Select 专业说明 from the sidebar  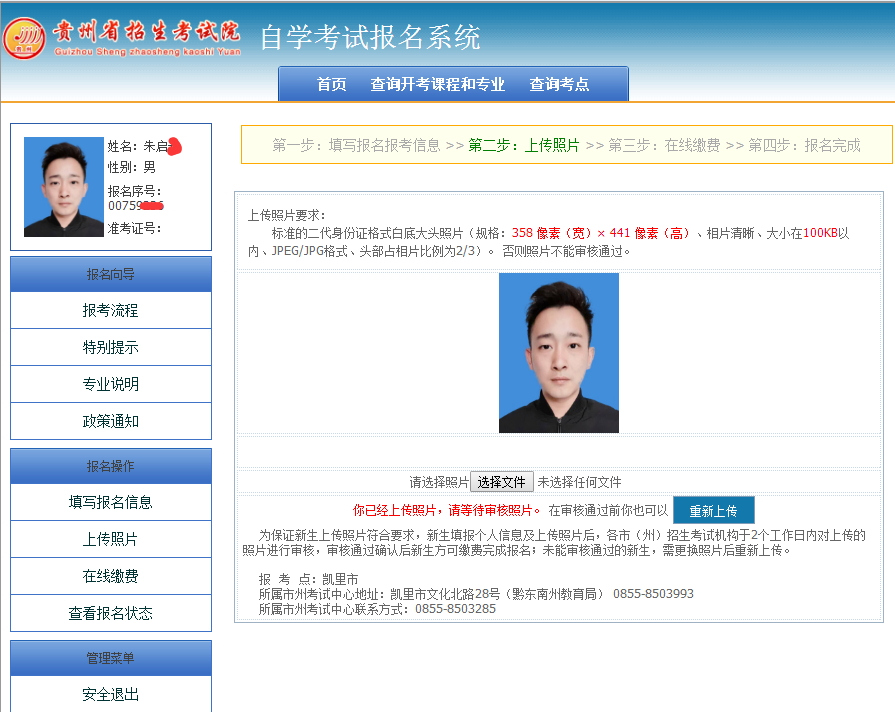click(x=111, y=385)
